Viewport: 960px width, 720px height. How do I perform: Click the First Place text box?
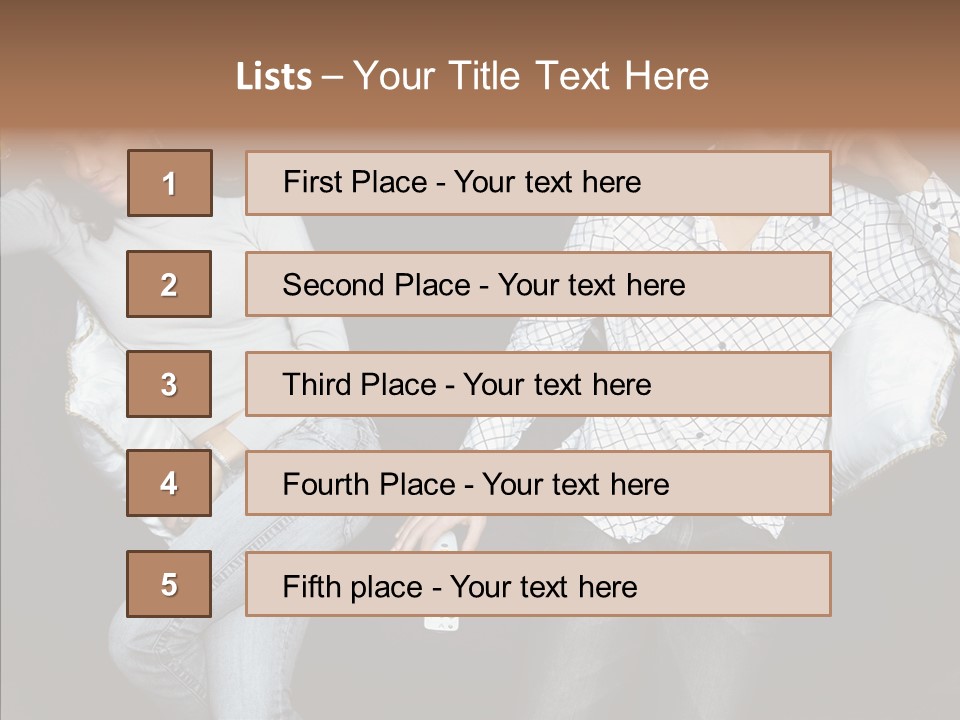(538, 183)
